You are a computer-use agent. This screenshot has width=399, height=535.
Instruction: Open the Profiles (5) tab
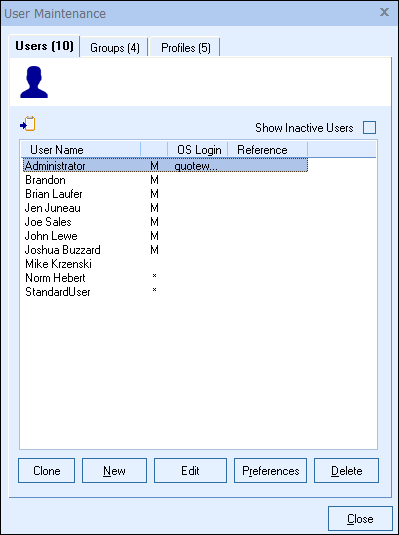pos(185,47)
